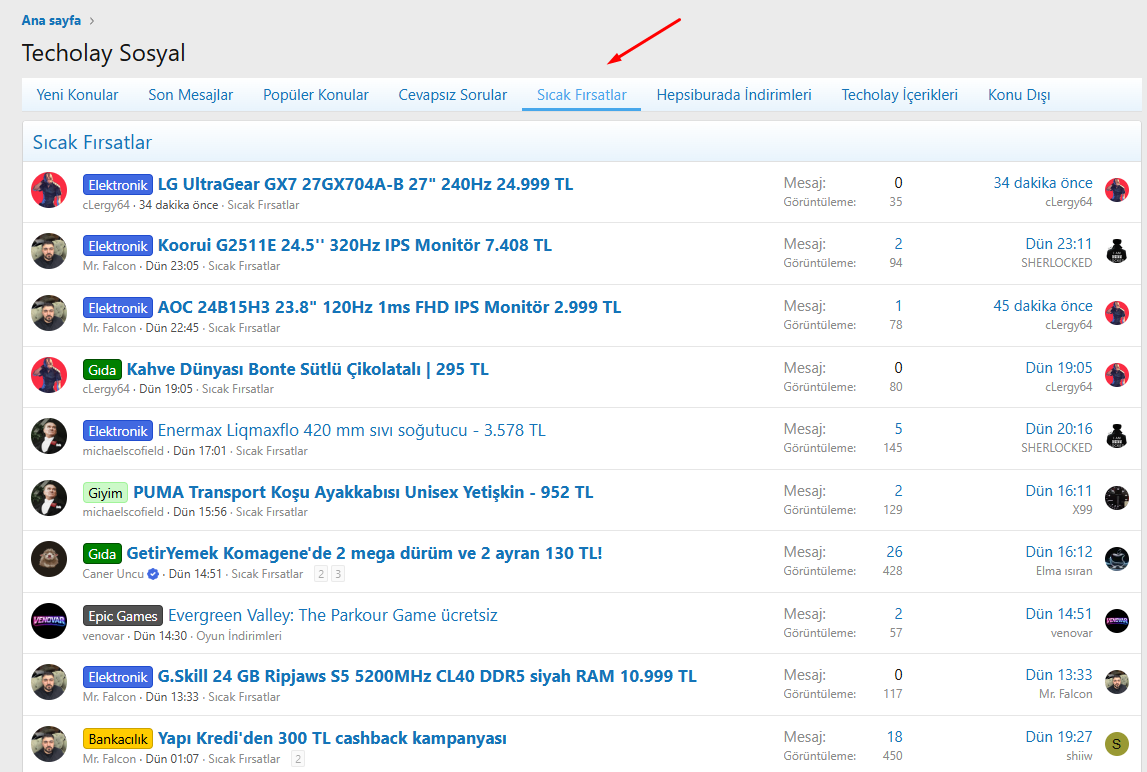
Task: Click X99 last-poster avatar on PUMA row
Action: (x=1116, y=498)
